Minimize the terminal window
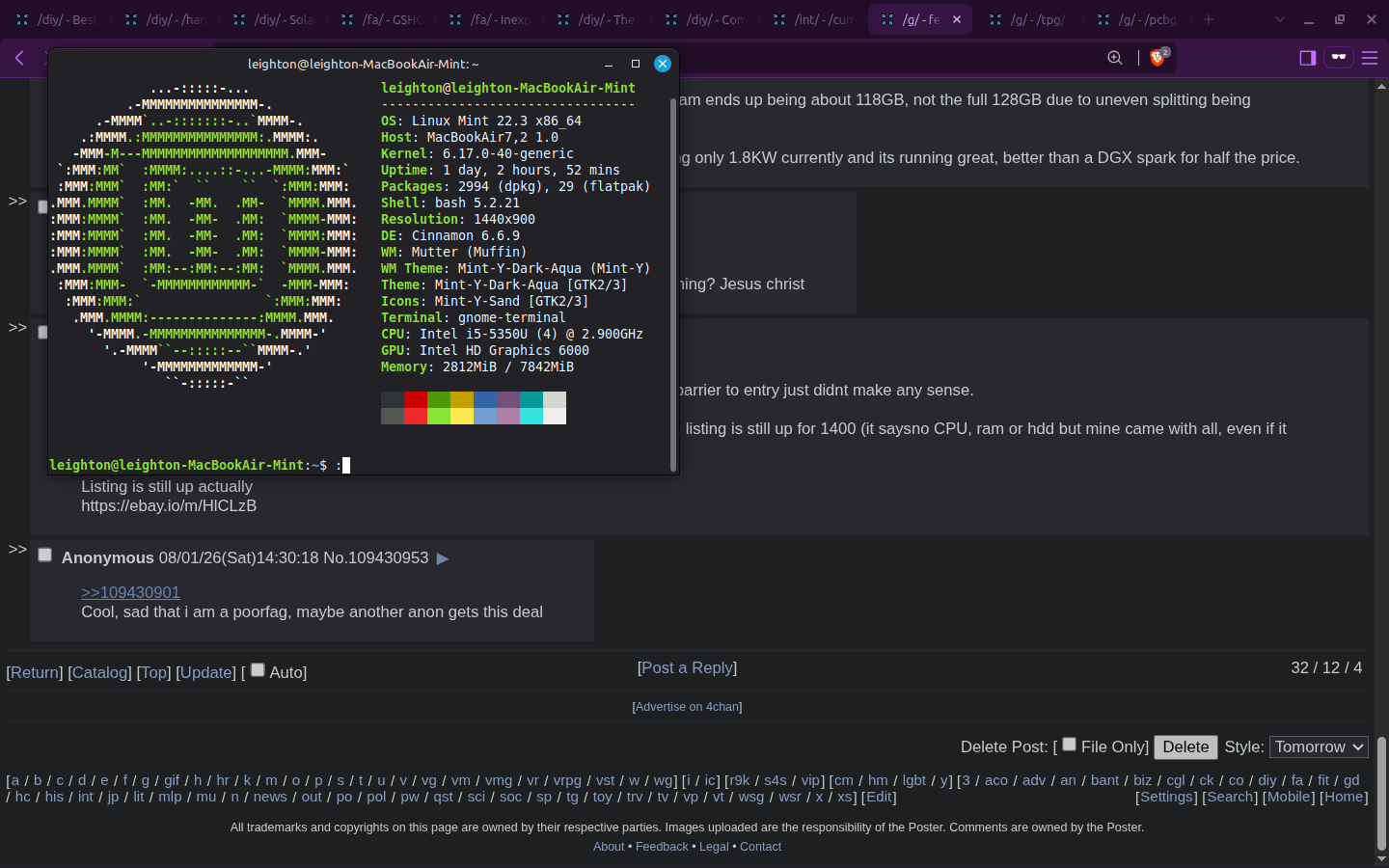The width and height of the screenshot is (1389, 868). tap(609, 64)
